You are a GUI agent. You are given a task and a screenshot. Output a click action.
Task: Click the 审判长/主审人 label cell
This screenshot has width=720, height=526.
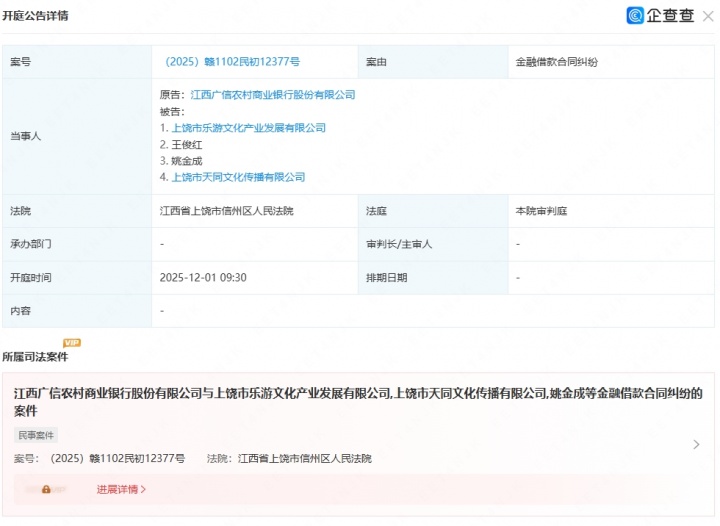[433, 244]
